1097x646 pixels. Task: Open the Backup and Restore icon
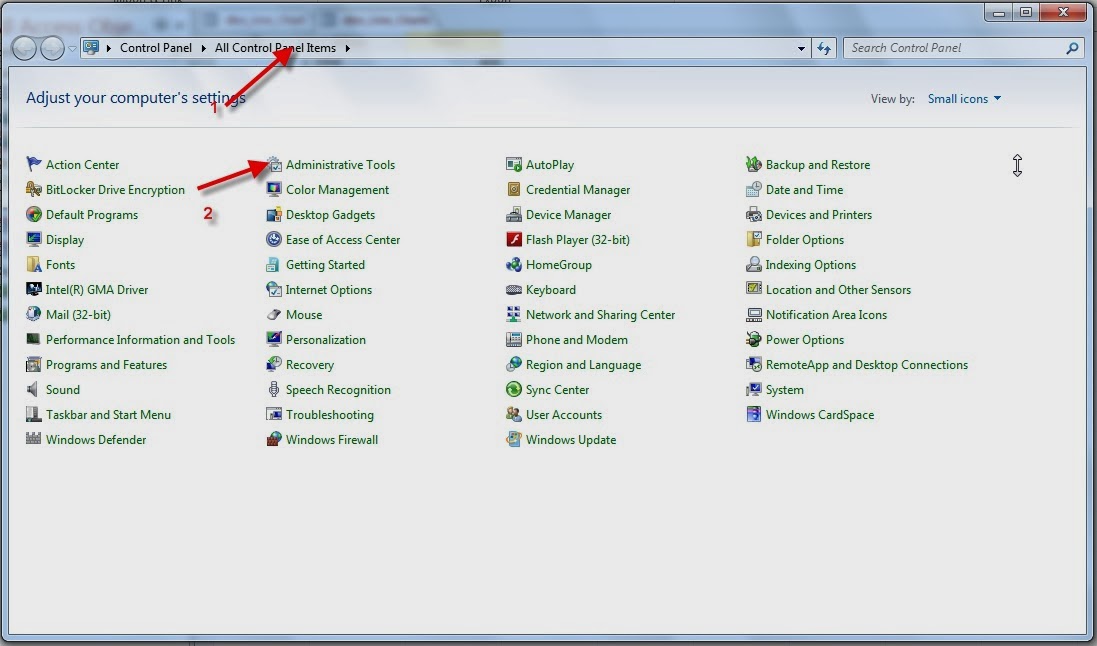(753, 164)
